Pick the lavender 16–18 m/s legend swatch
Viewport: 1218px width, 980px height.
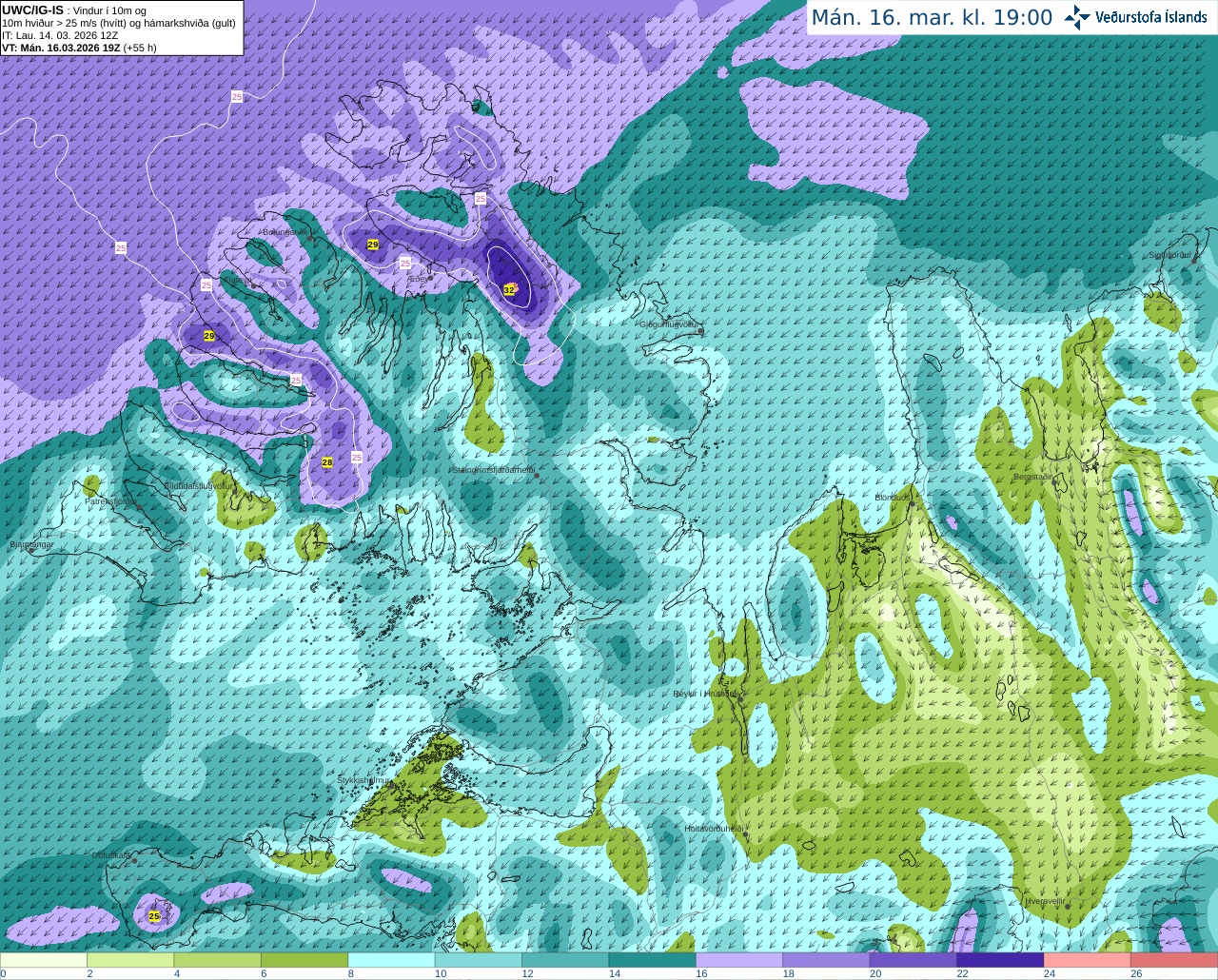coord(739,960)
